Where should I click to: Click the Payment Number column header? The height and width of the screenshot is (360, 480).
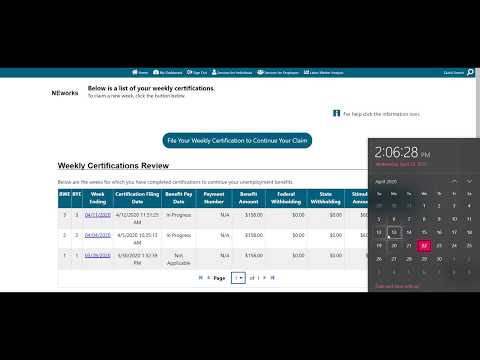[214, 198]
